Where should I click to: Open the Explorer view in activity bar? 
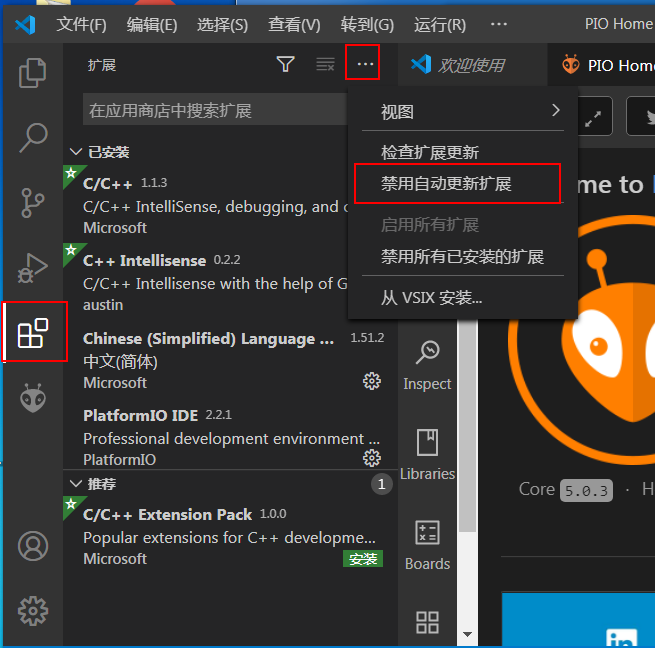33,73
